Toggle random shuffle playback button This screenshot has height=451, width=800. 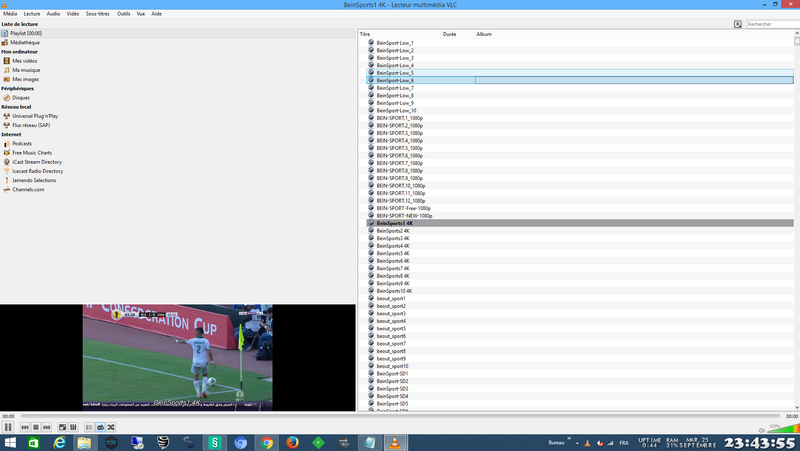[111, 427]
